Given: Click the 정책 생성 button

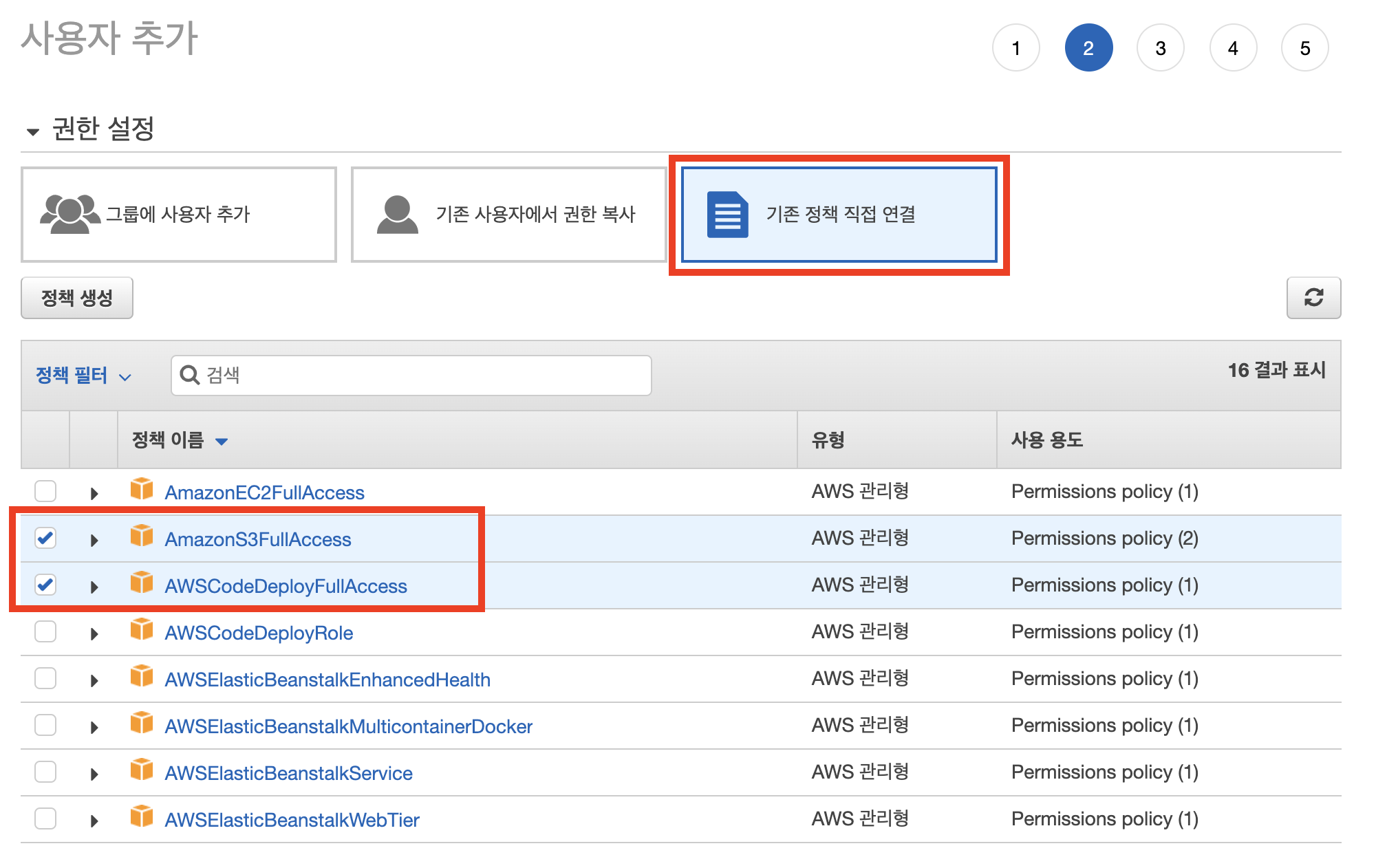Looking at the screenshot, I should pos(77,298).
